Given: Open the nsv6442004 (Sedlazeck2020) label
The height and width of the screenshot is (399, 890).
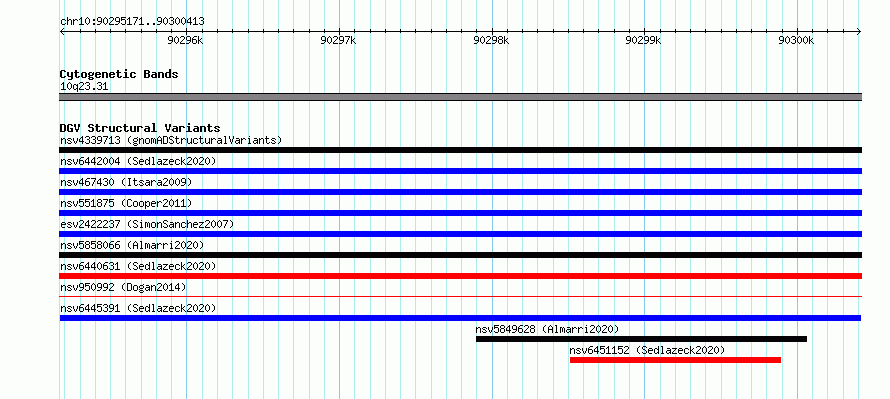Looking at the screenshot, I should tap(138, 161).
